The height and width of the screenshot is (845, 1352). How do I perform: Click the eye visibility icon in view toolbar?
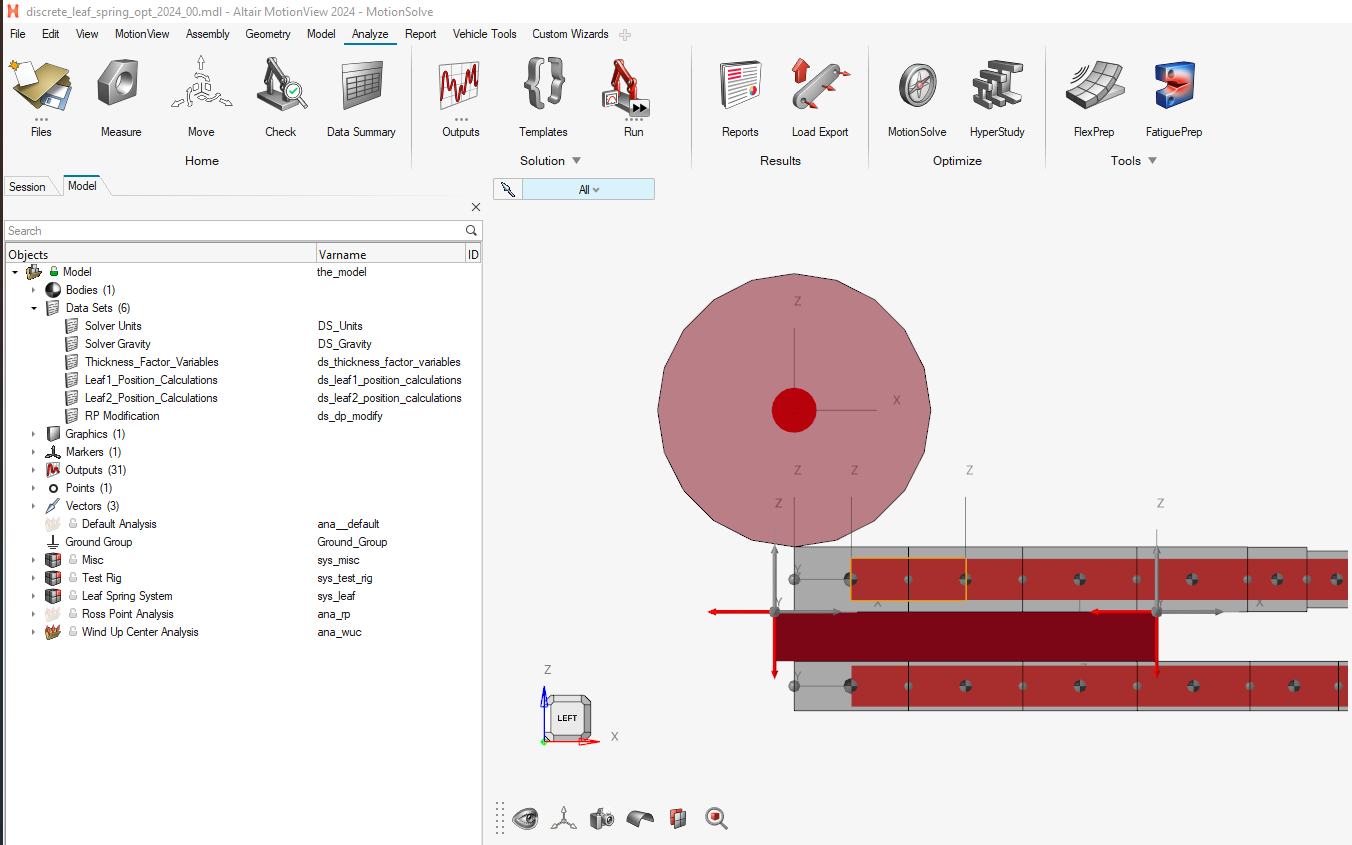click(x=526, y=819)
